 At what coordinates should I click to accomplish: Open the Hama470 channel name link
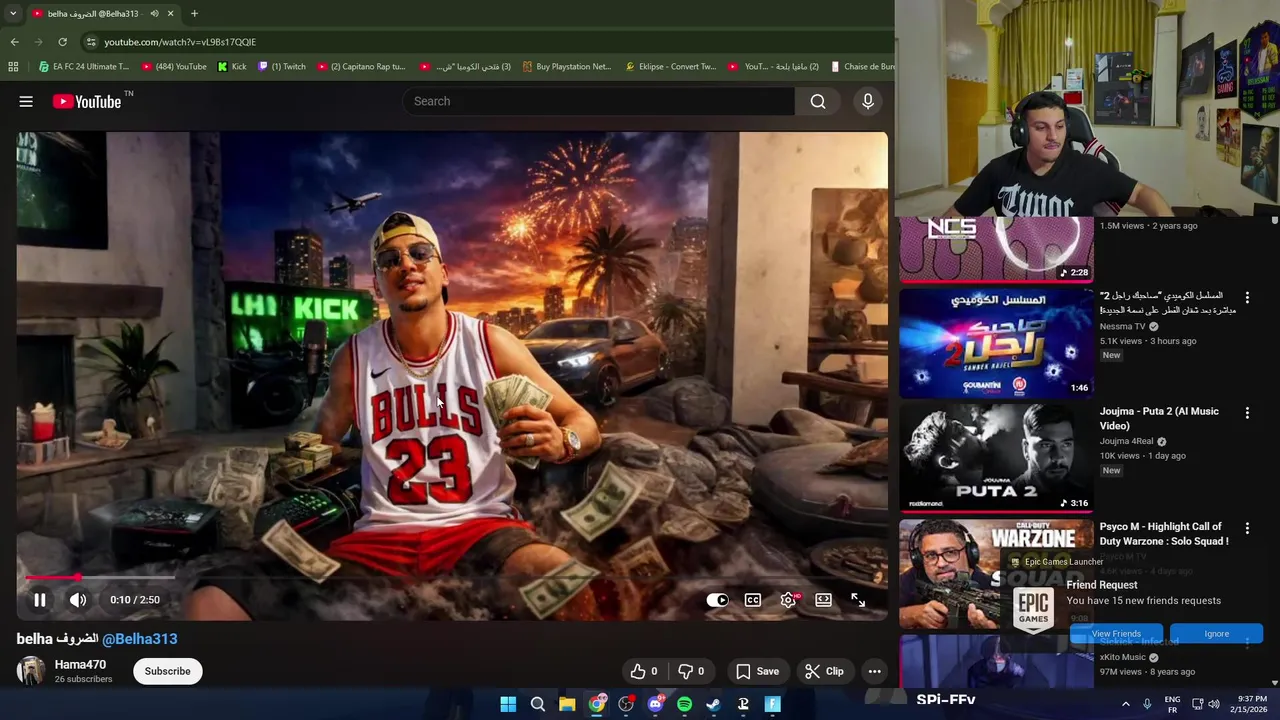pos(80,665)
